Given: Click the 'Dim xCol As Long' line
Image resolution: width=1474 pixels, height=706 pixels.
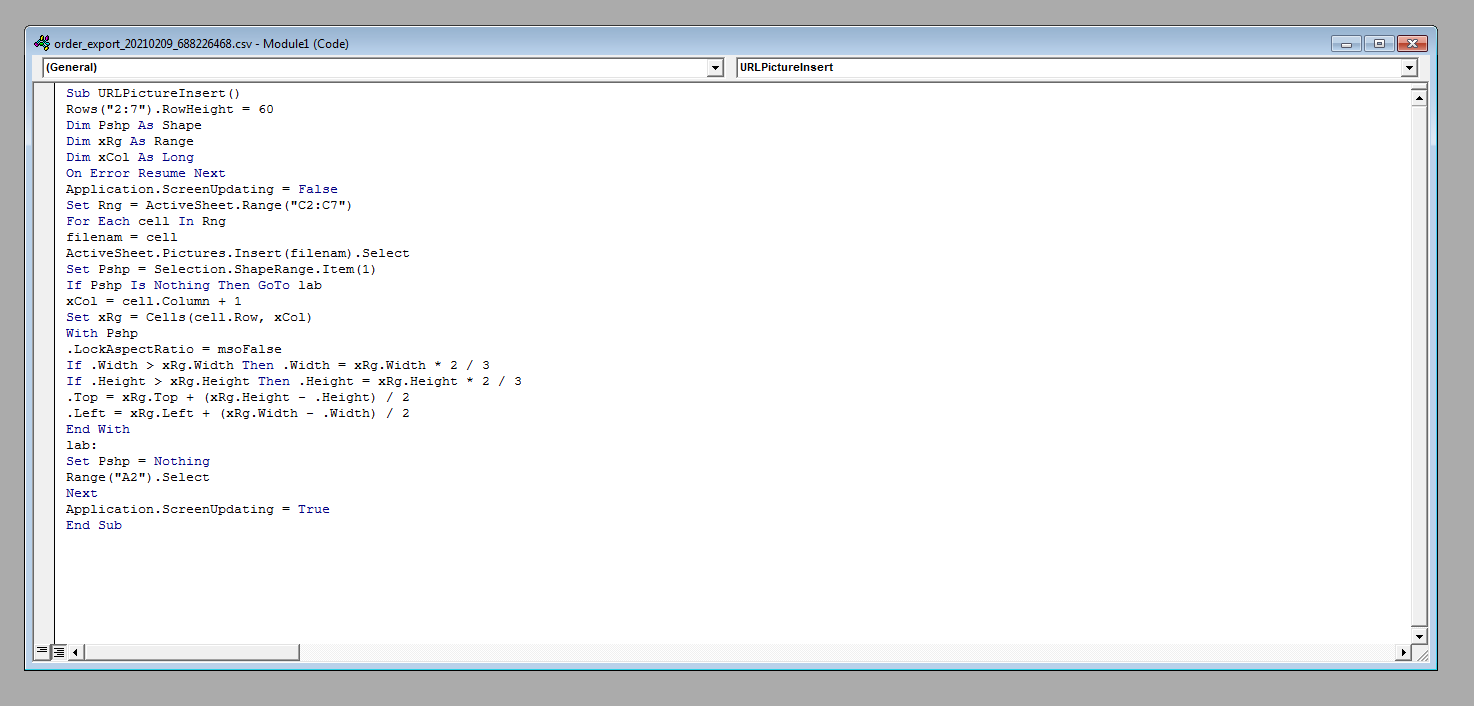Looking at the screenshot, I should tap(130, 157).
